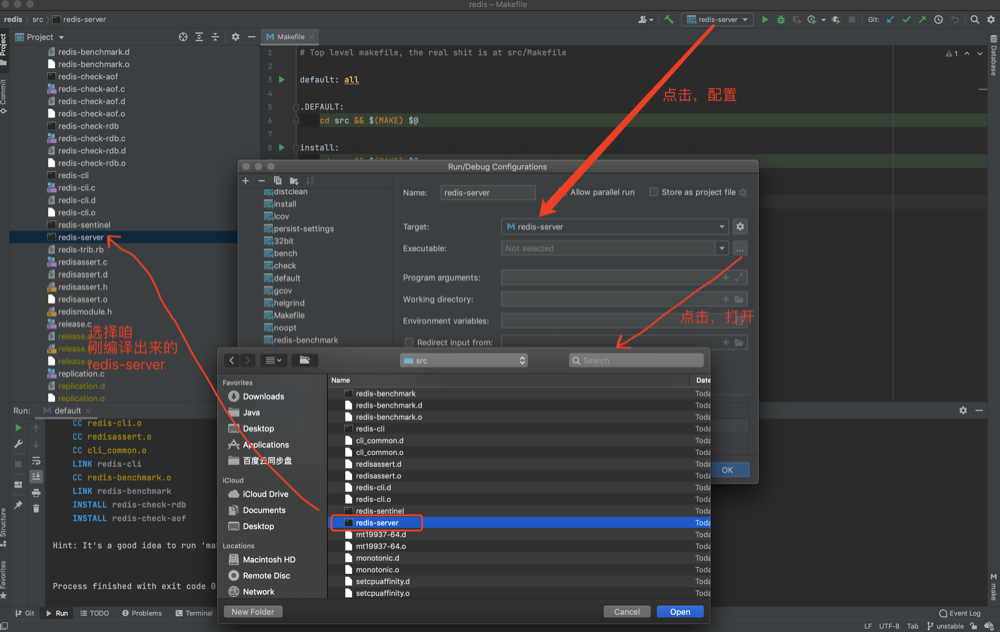Image resolution: width=1000 pixels, height=632 pixels.
Task: Open Project panel options gear
Action: 235,37
